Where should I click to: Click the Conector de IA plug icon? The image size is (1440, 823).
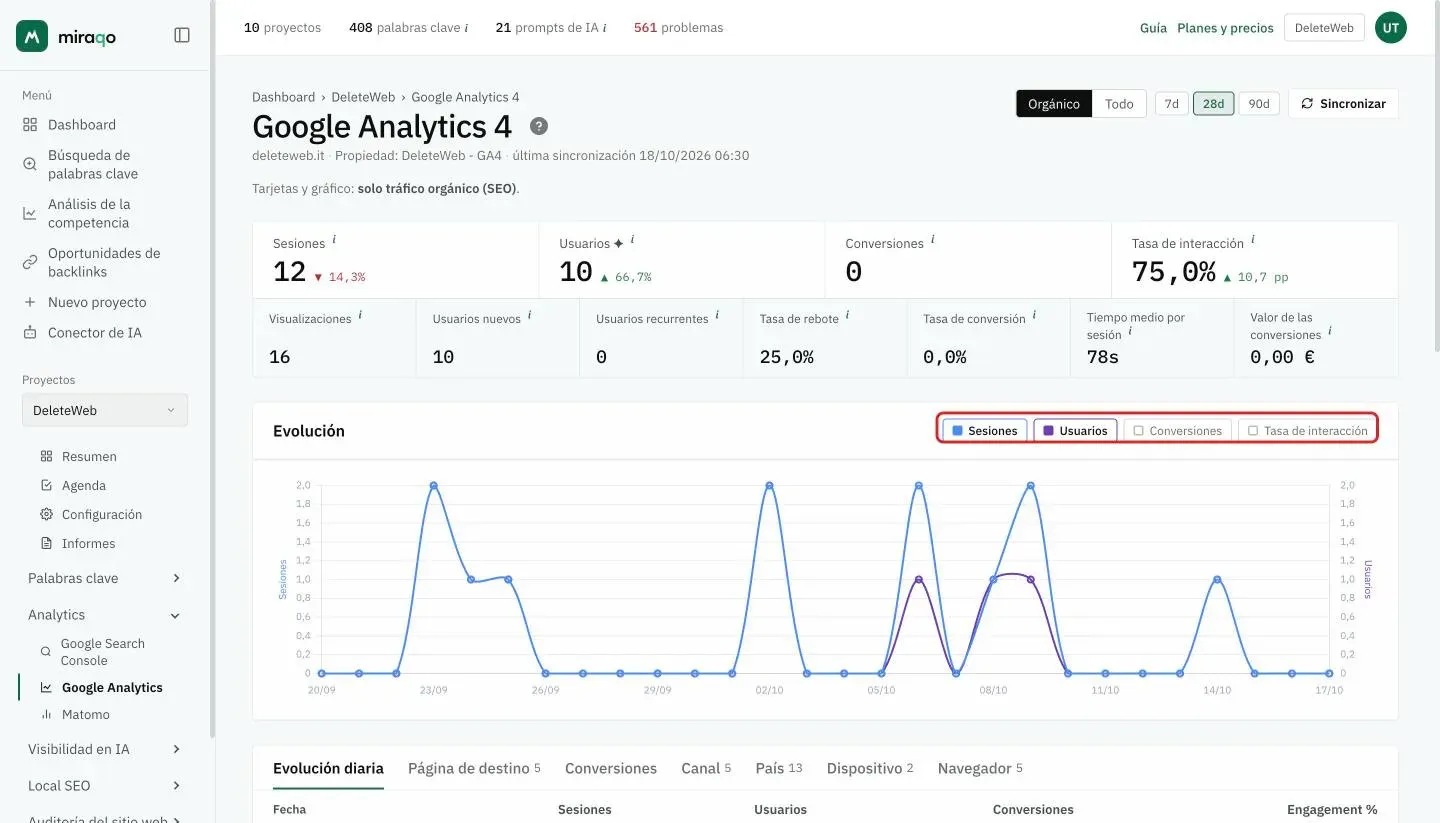(29, 333)
